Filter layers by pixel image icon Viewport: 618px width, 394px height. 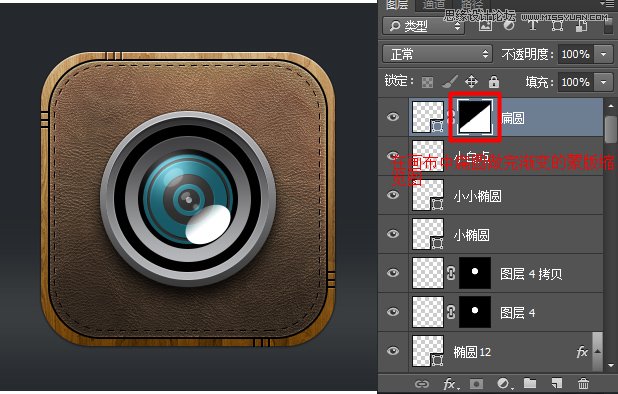point(485,25)
